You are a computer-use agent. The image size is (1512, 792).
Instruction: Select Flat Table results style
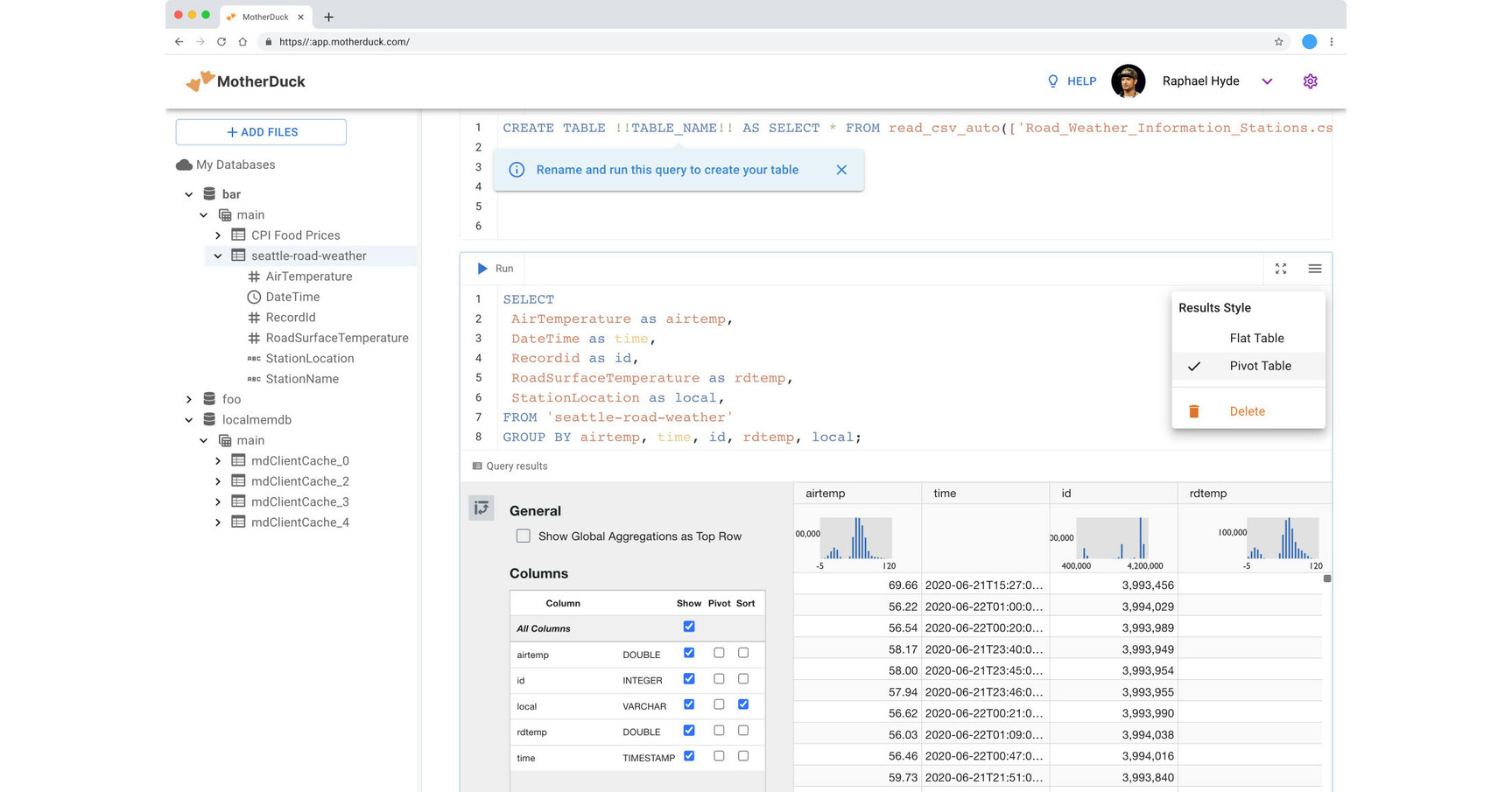point(1256,338)
